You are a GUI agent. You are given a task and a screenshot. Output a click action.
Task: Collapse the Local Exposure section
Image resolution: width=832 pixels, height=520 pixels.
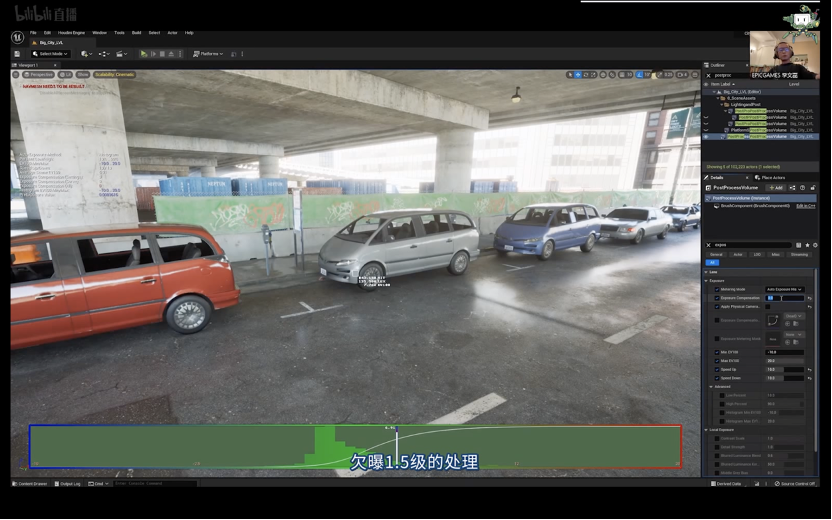click(x=706, y=430)
